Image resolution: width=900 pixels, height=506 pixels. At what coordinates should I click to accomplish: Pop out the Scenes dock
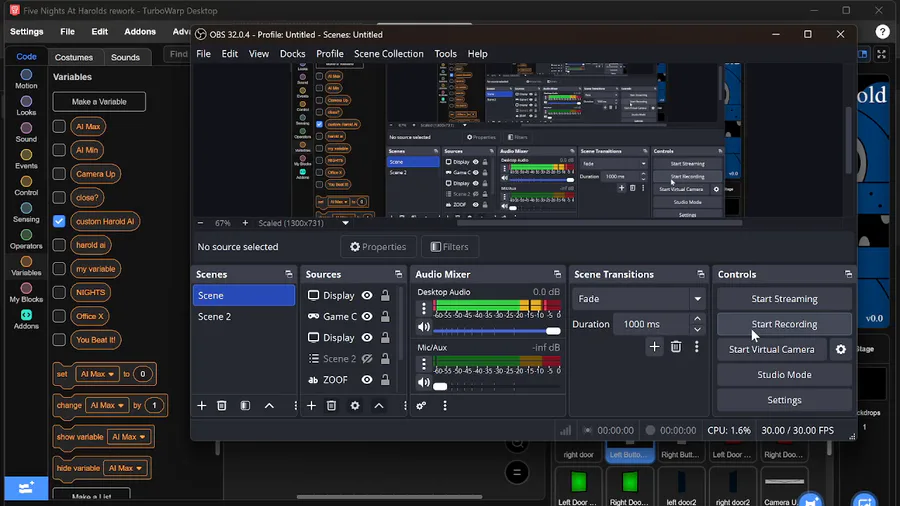pyautogui.click(x=289, y=274)
